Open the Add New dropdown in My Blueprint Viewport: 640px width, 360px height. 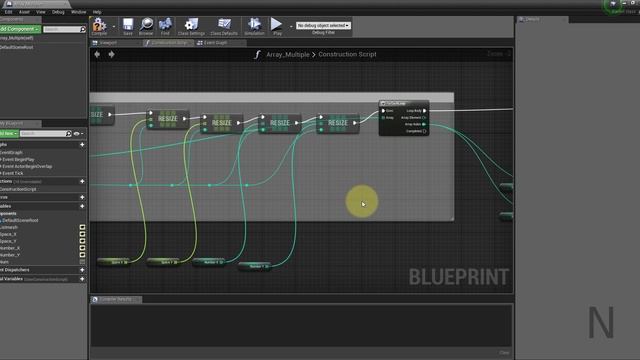(x=9, y=133)
